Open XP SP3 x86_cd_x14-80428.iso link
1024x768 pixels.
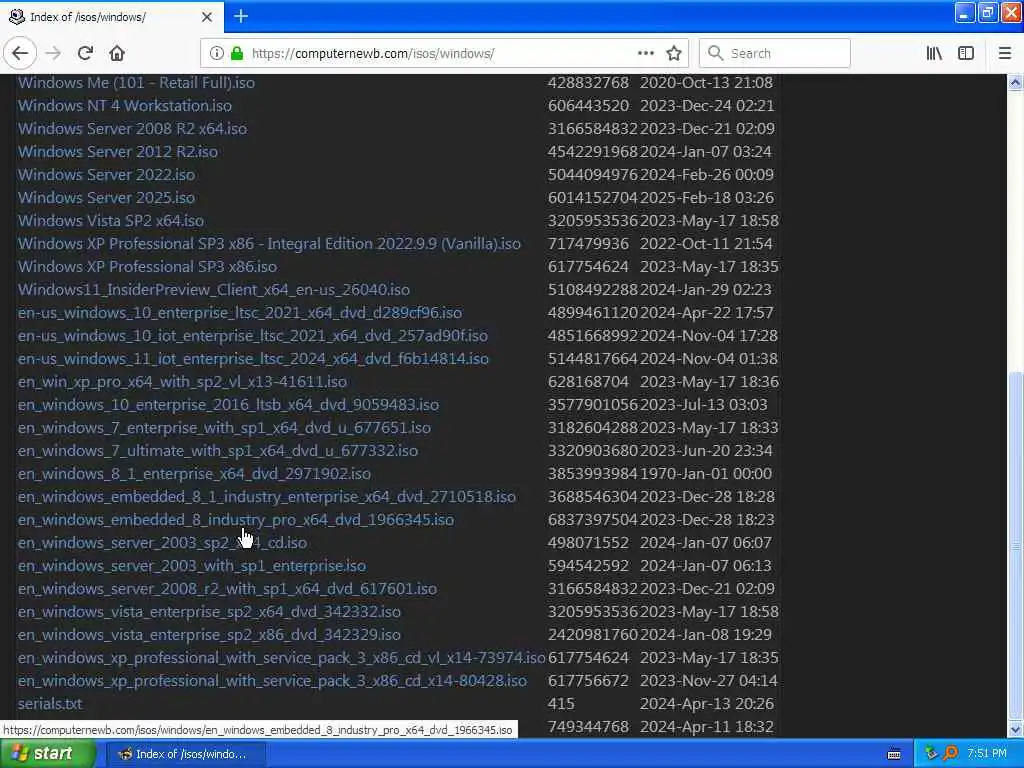(x=272, y=680)
